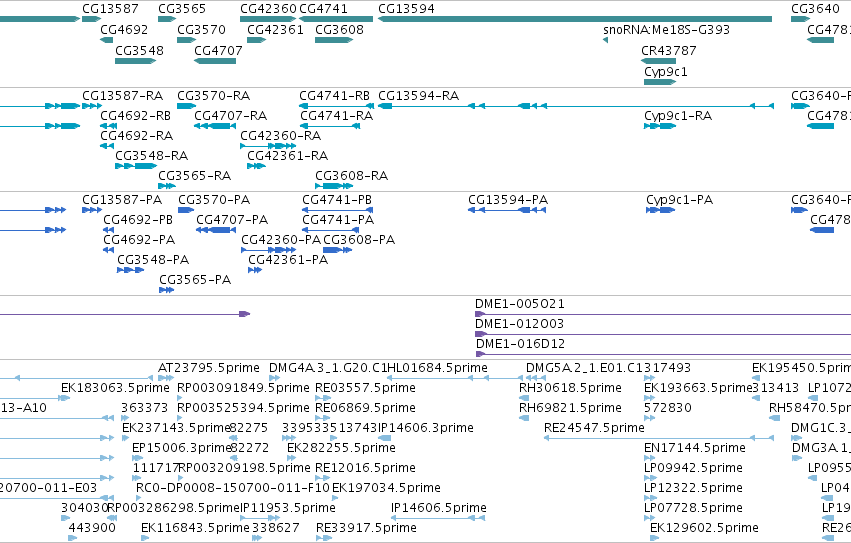851x543 pixels.
Task: Select the CG4707-RA transcript glyph
Action: pos(215,126)
